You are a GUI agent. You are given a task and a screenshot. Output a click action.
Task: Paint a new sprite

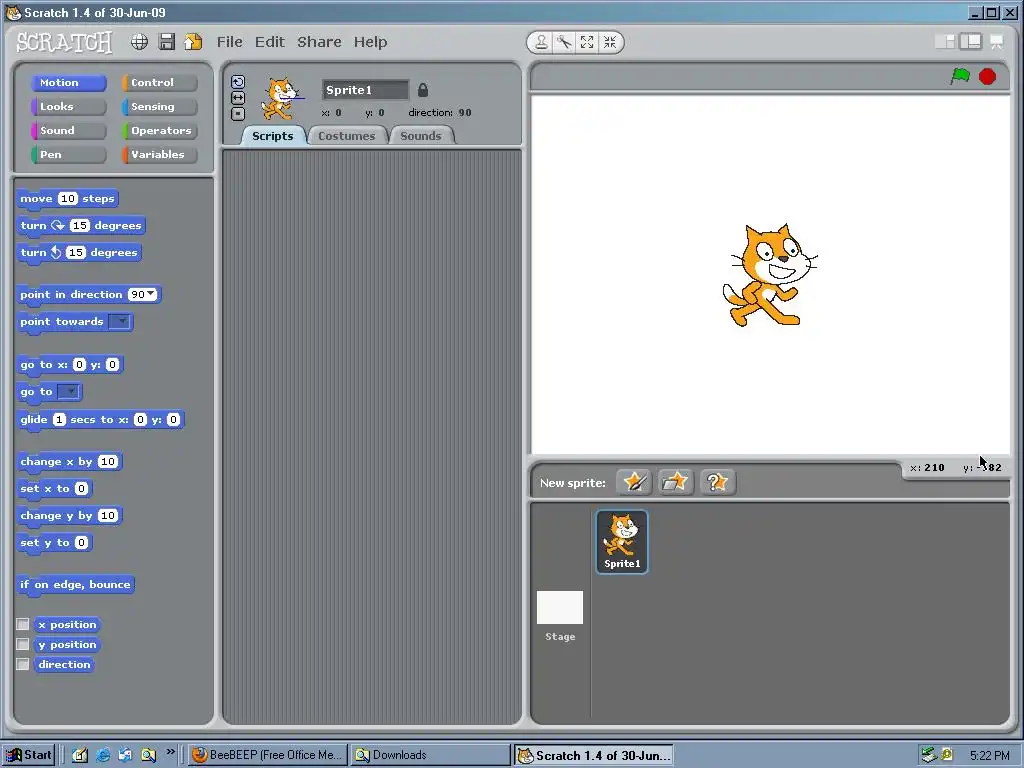634,483
